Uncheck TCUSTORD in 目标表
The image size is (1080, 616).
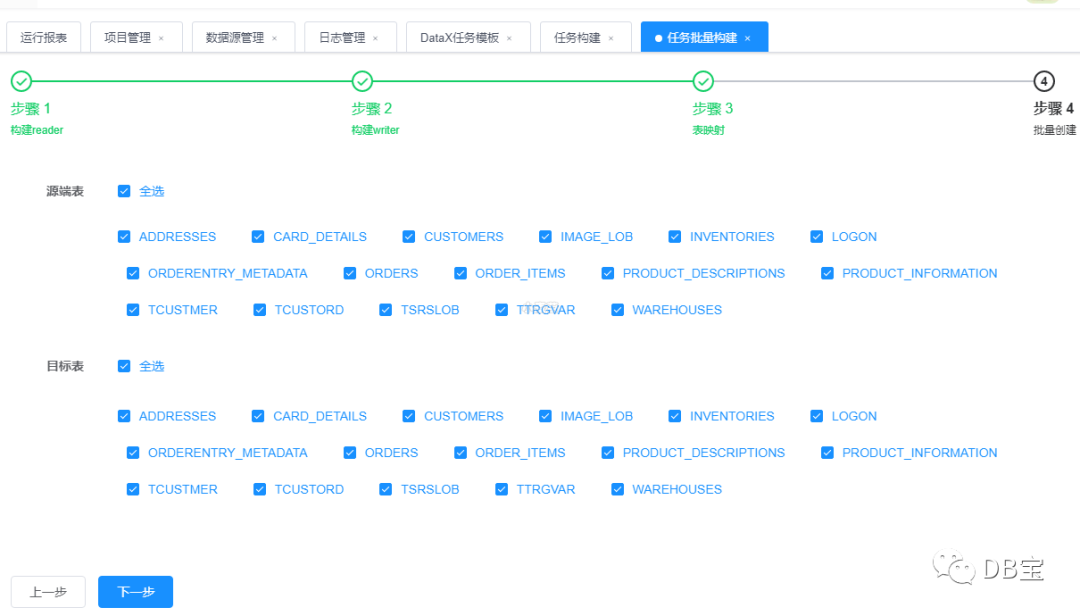pos(260,489)
